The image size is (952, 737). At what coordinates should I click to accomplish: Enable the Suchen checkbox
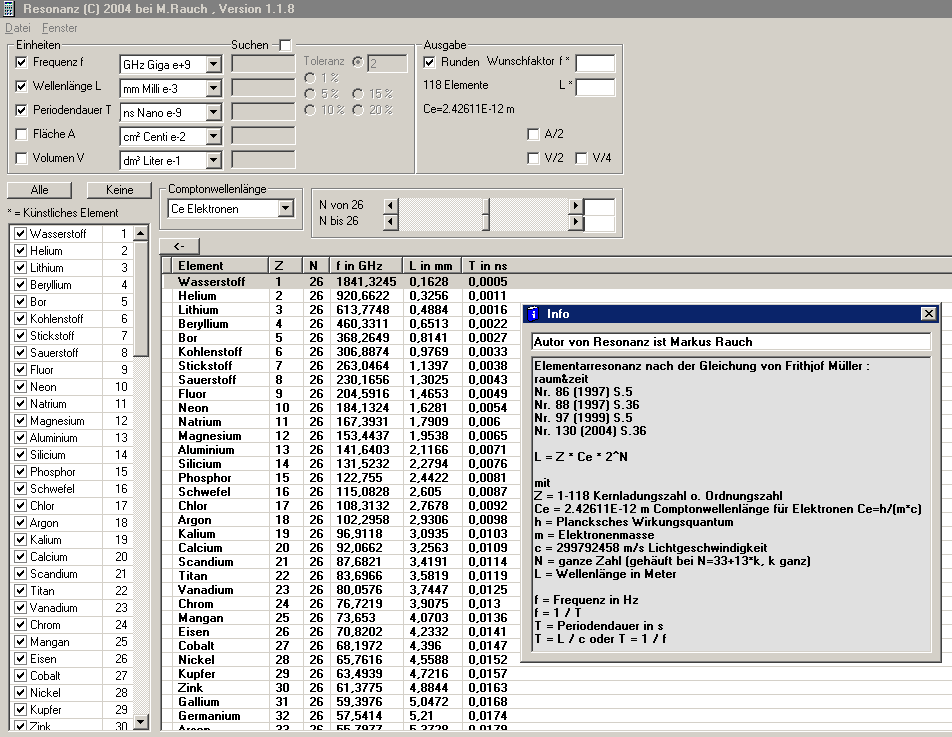(x=285, y=45)
